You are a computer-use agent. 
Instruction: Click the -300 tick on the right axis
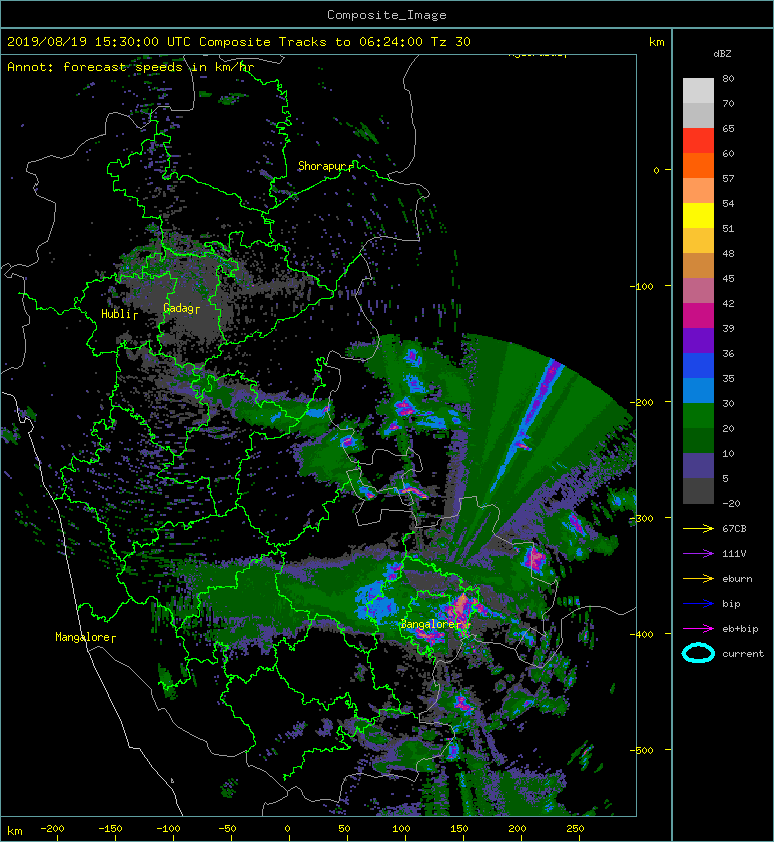click(x=641, y=518)
